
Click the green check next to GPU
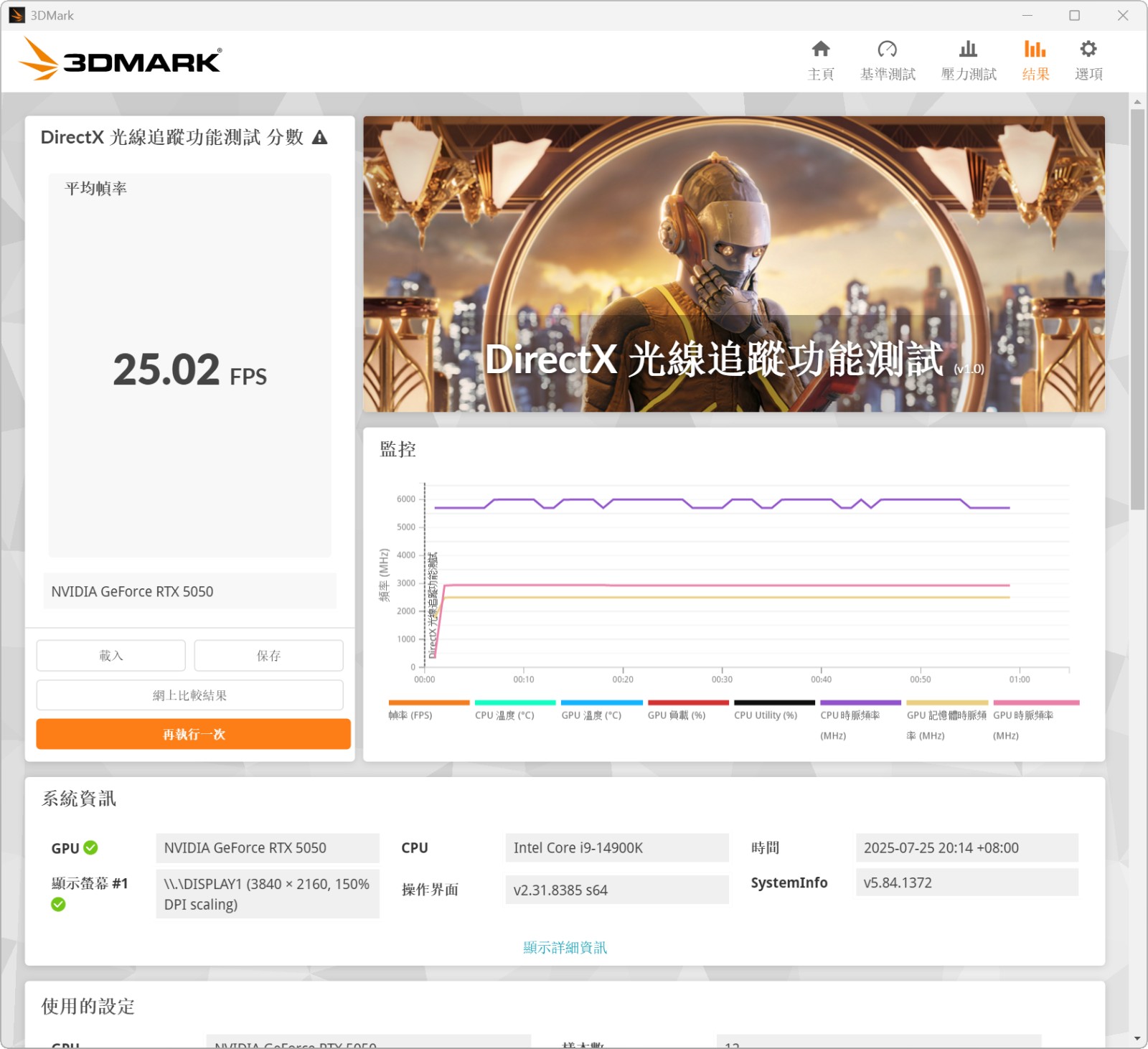click(90, 847)
